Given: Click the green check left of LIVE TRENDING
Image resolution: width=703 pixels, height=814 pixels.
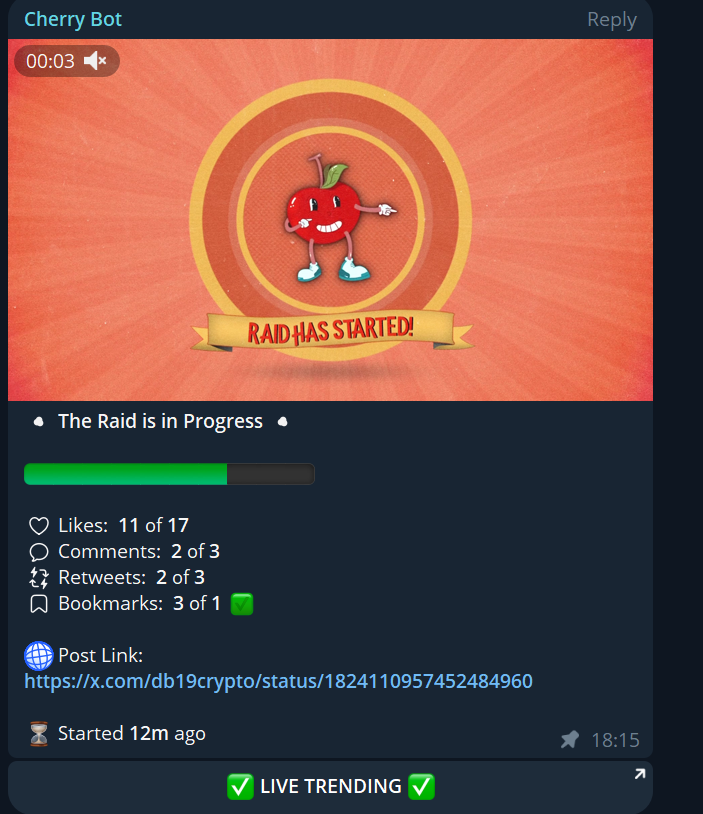Looking at the screenshot, I should tap(240, 786).
